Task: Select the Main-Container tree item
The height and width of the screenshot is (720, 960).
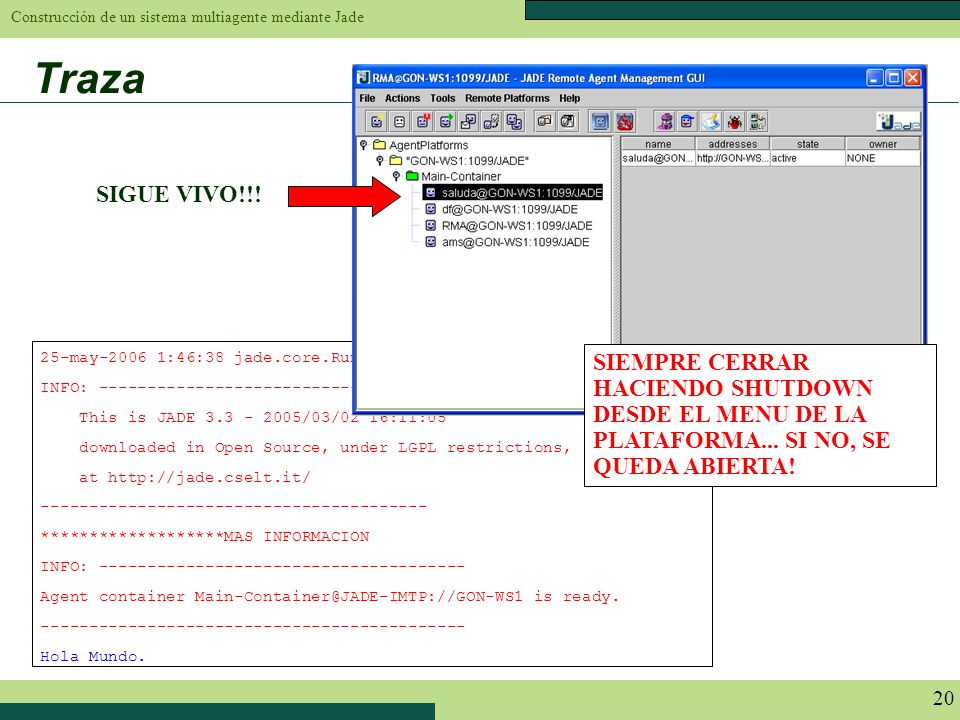Action: pyautogui.click(x=454, y=177)
